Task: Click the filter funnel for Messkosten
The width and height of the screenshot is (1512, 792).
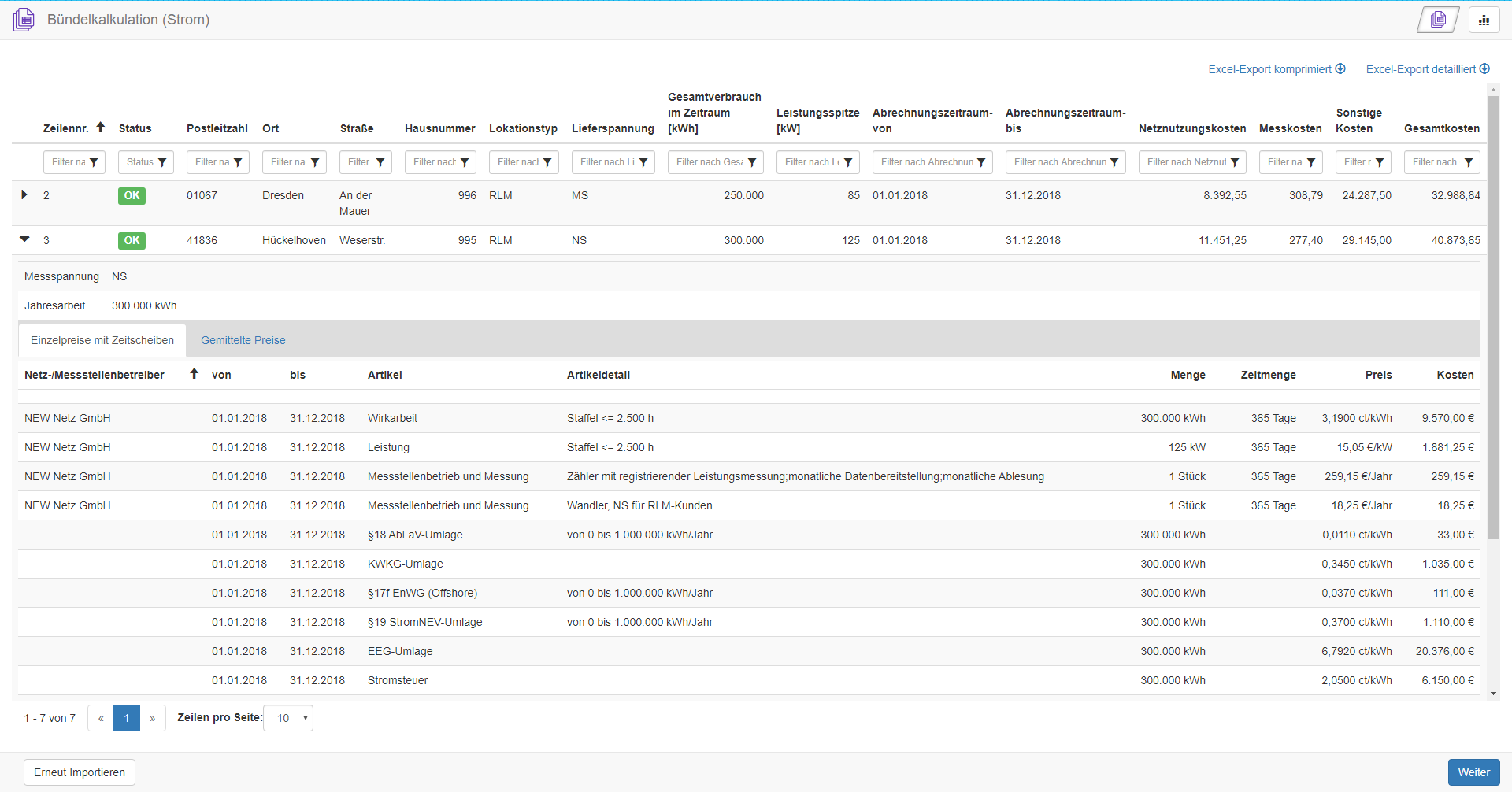Action: coord(1310,162)
